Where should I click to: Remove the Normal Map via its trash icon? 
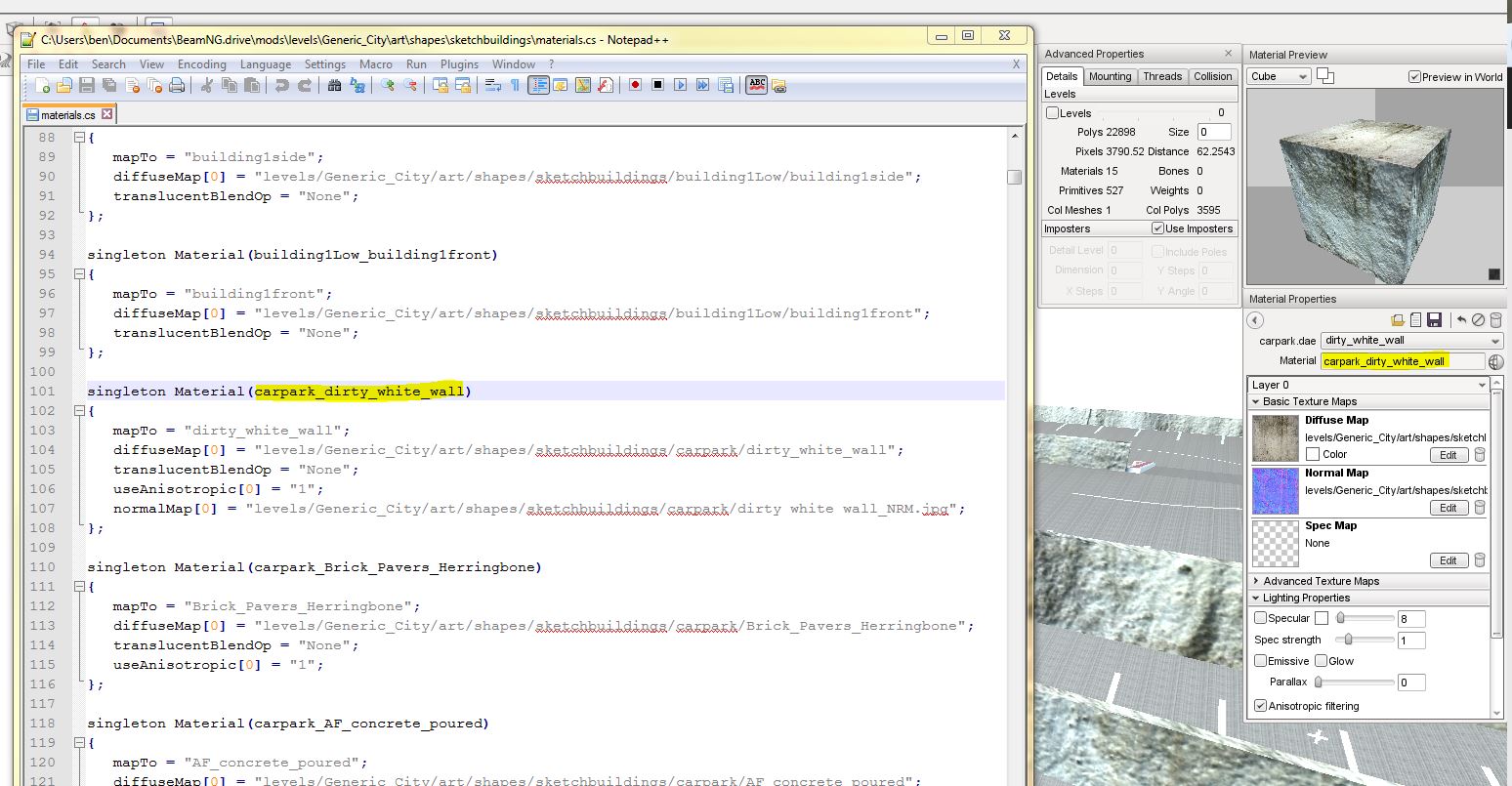tap(1480, 508)
